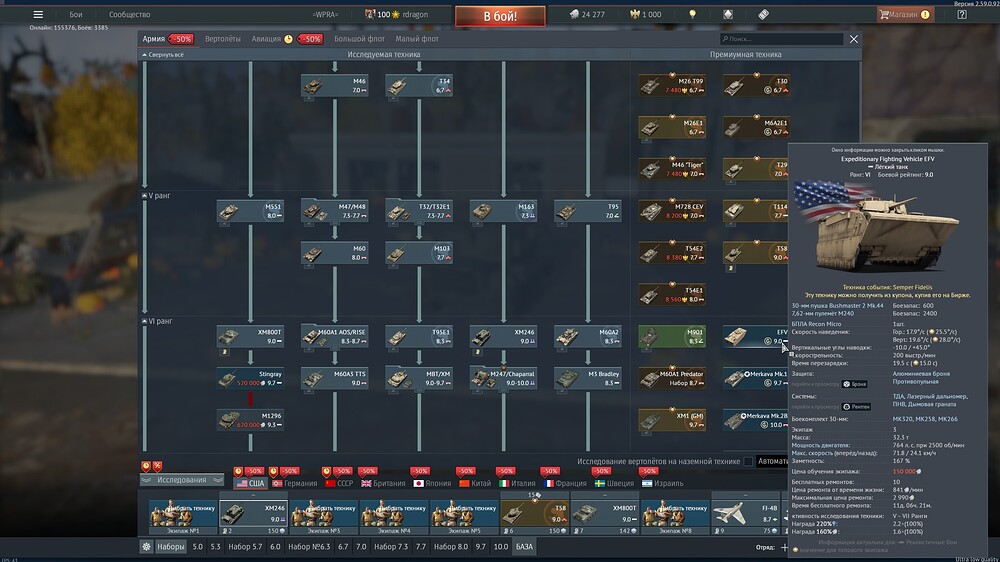Image resolution: width=1000 pixels, height=562 pixels.
Task: Open the inventory items icon in top bar
Action: [728, 14]
